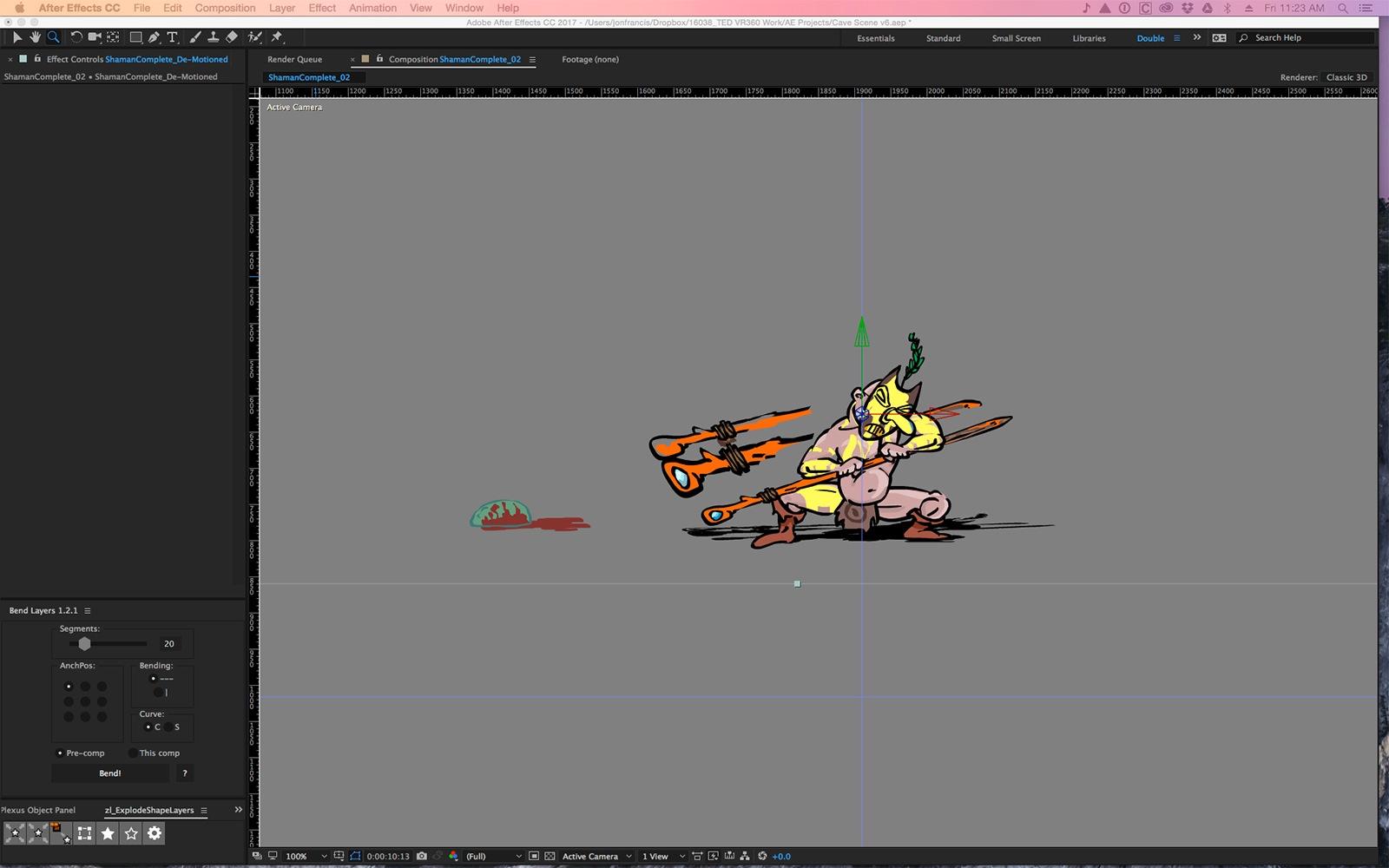Open Composition Flowchart view
This screenshot has width=1389, height=868.
click(x=745, y=856)
